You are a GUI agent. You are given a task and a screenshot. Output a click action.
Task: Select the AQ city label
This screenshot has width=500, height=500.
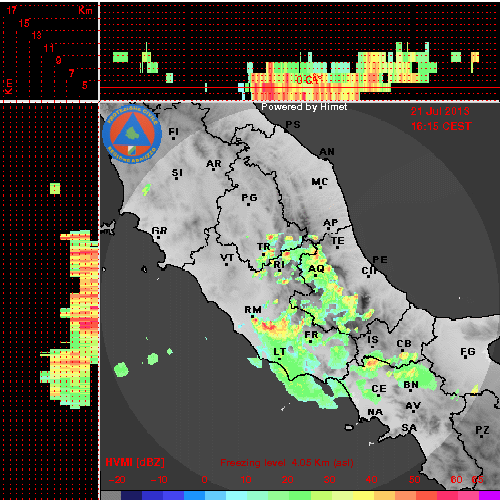click(x=316, y=269)
